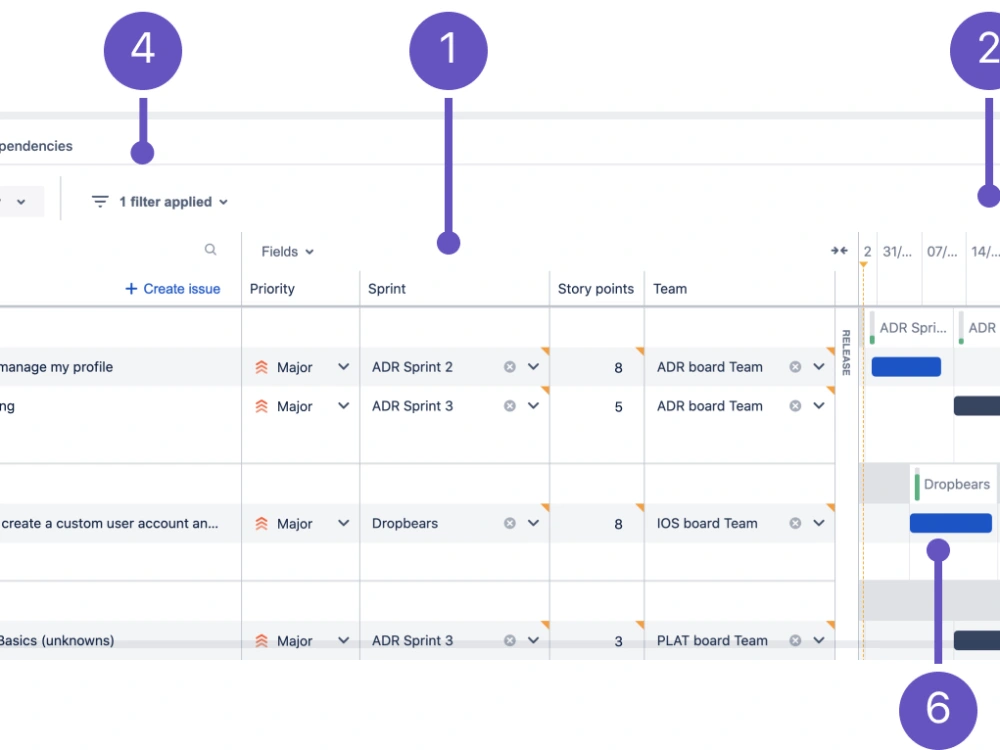Switch to the Dependencies tab
Viewport: 1000px width, 750px height.
pyautogui.click(x=36, y=145)
